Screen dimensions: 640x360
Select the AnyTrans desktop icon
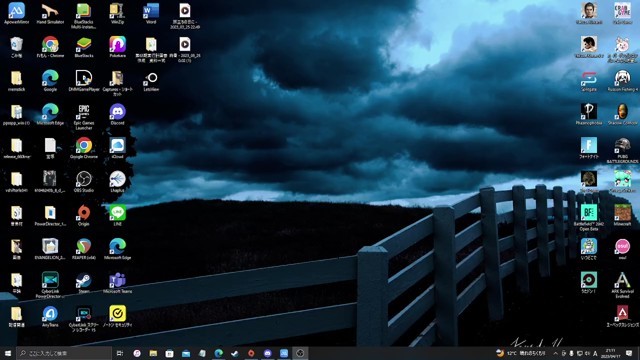50,316
